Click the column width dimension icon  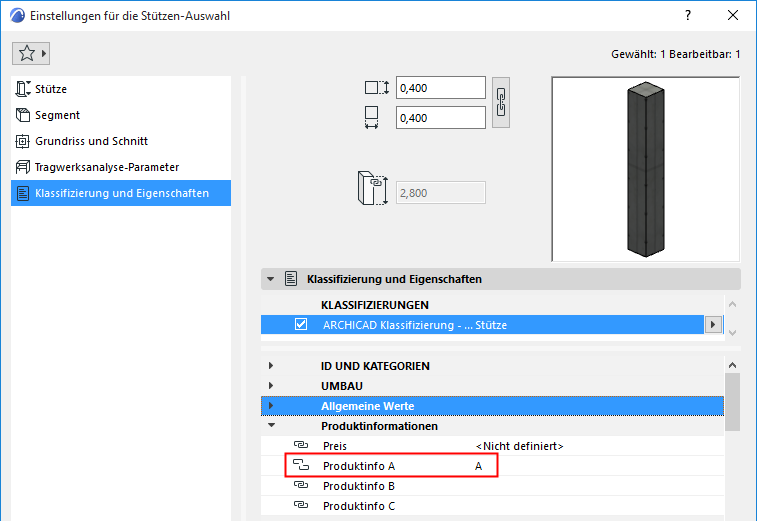(x=377, y=88)
